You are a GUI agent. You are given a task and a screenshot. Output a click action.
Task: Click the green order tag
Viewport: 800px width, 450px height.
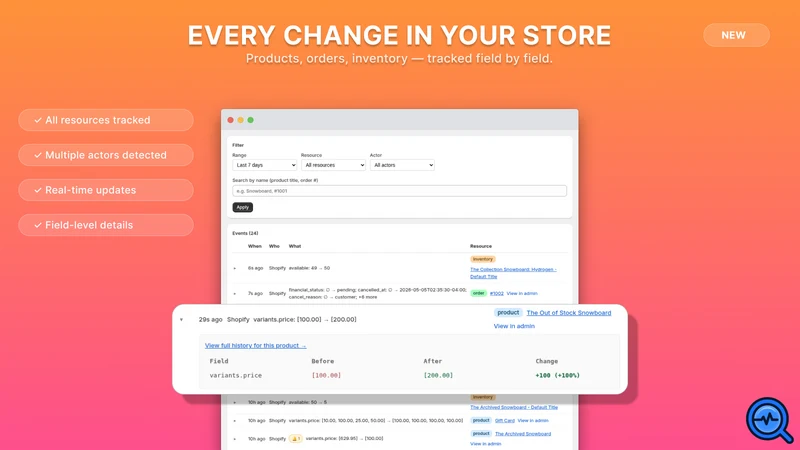point(478,293)
